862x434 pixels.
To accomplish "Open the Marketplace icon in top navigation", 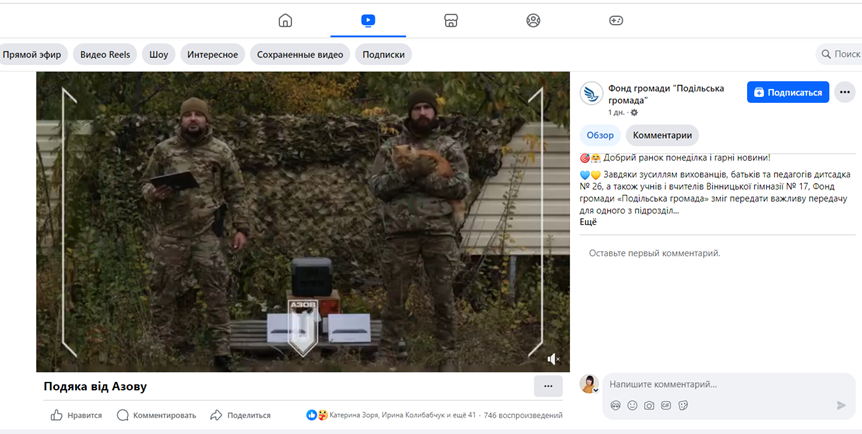I will coord(451,20).
